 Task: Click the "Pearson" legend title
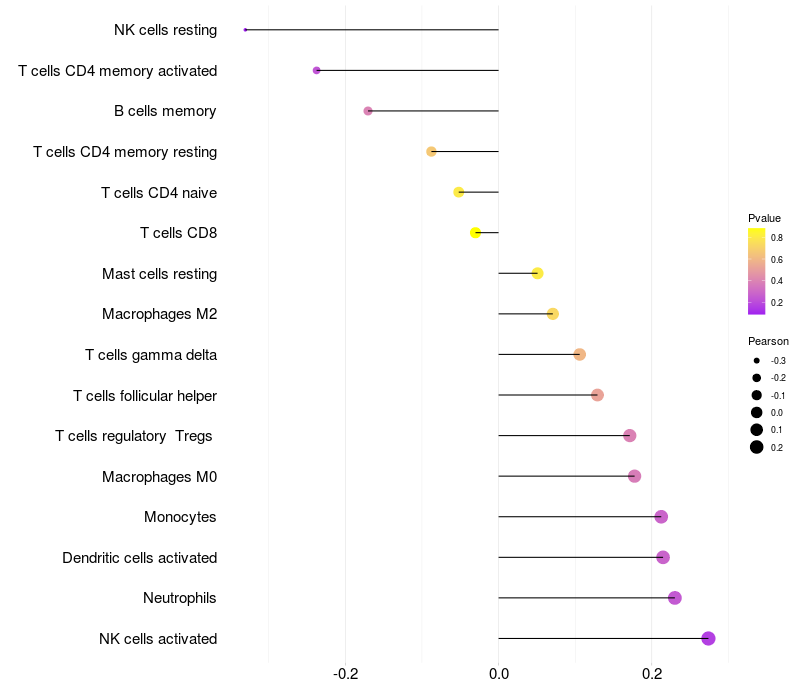[x=768, y=341]
